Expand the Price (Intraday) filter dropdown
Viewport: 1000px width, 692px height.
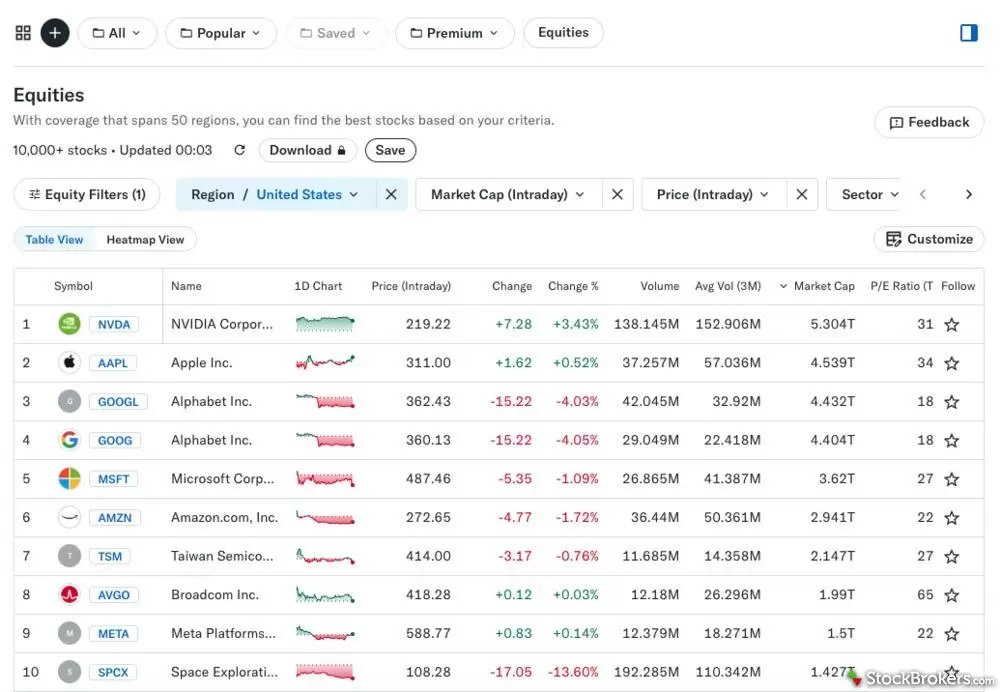(713, 195)
